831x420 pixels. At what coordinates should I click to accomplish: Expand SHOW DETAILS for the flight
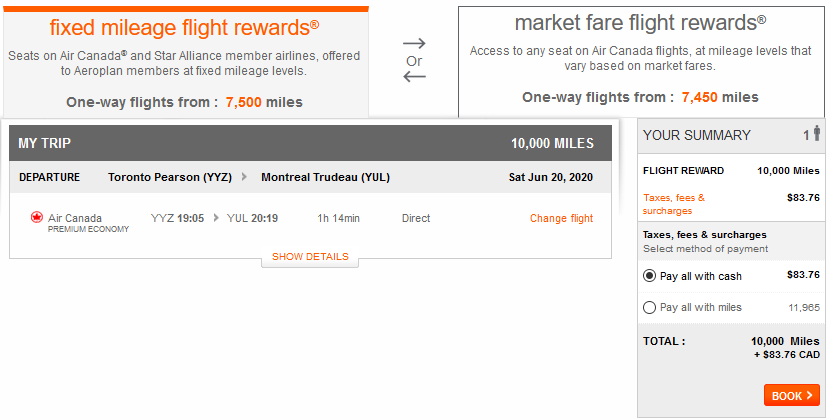pyautogui.click(x=310, y=257)
